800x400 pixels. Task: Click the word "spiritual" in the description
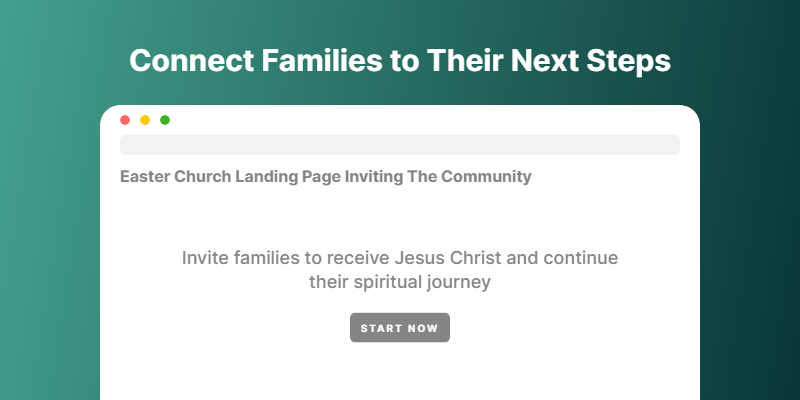point(386,282)
